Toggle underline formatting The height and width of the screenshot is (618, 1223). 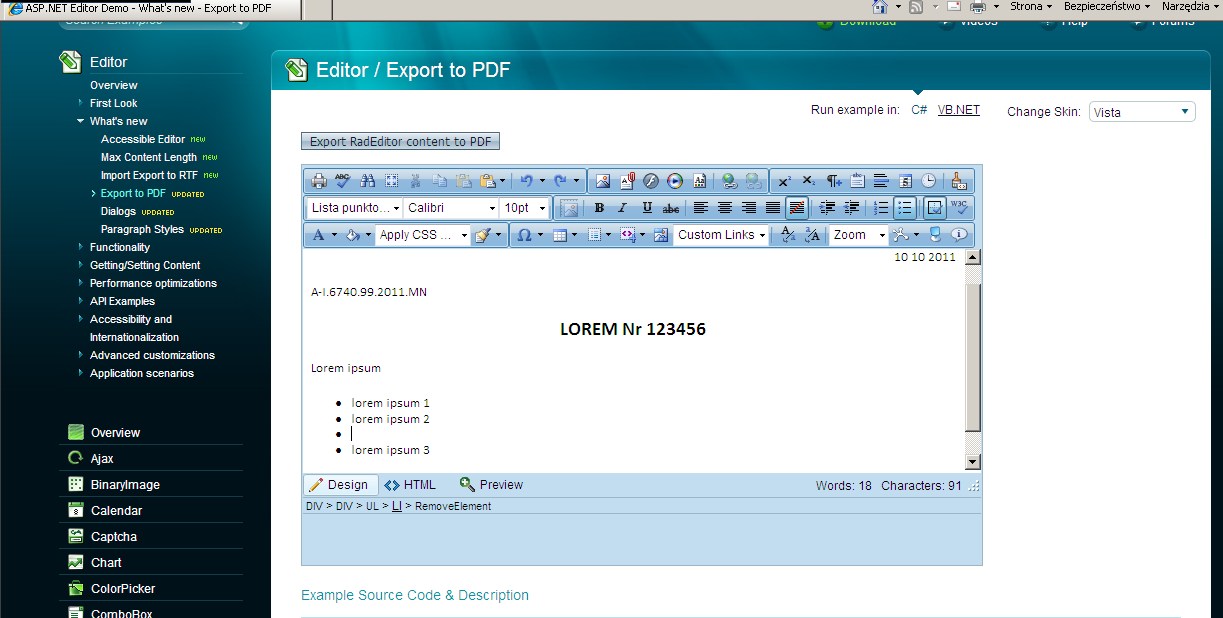pyautogui.click(x=647, y=208)
